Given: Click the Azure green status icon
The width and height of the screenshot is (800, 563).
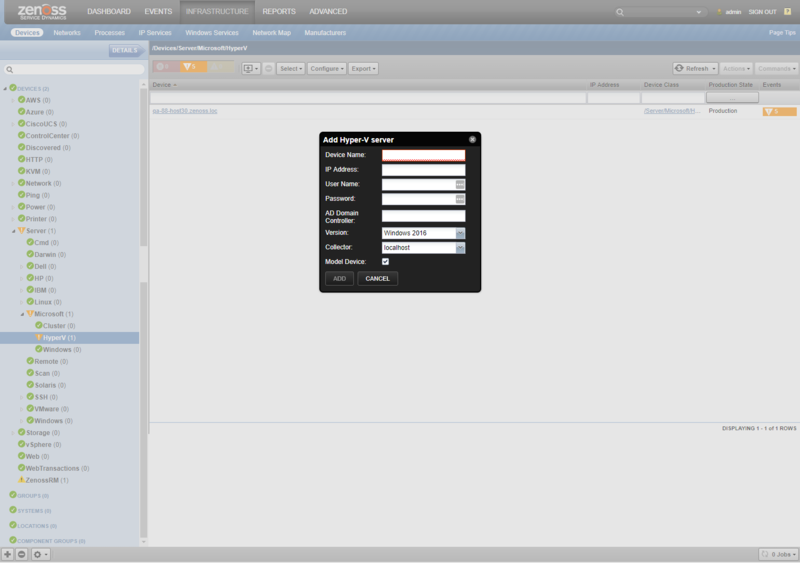Looking at the screenshot, I should pos(21,111).
